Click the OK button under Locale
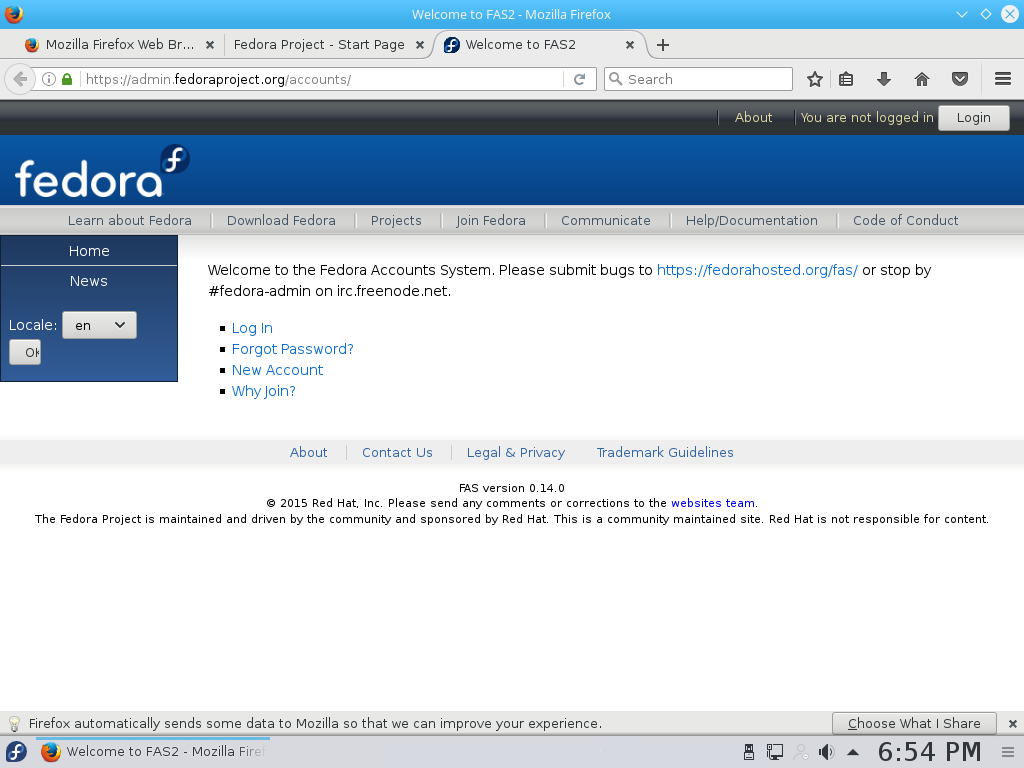Image resolution: width=1024 pixels, height=768 pixels. 25,353
